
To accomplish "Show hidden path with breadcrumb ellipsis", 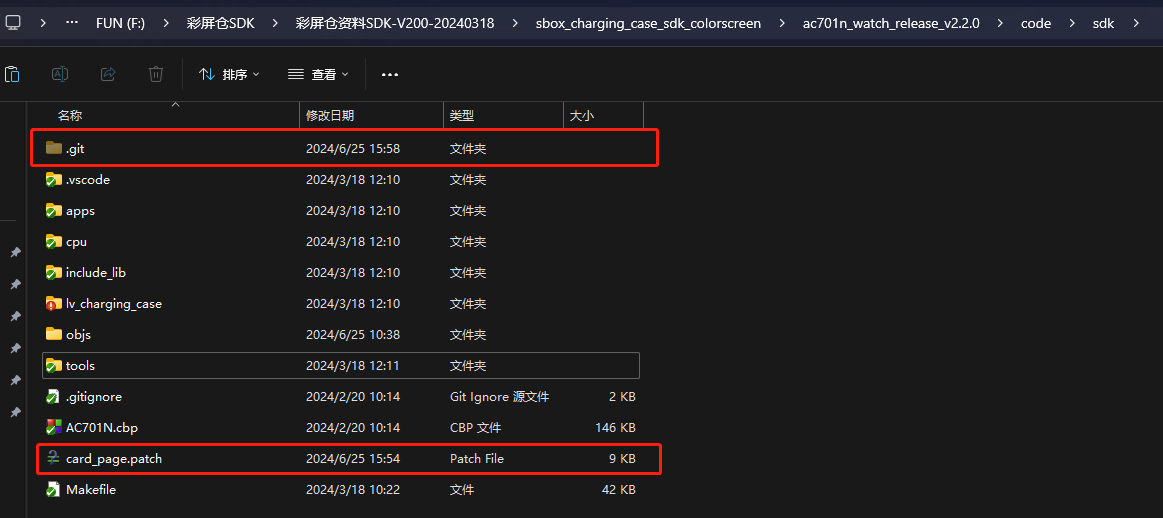I will coord(72,23).
